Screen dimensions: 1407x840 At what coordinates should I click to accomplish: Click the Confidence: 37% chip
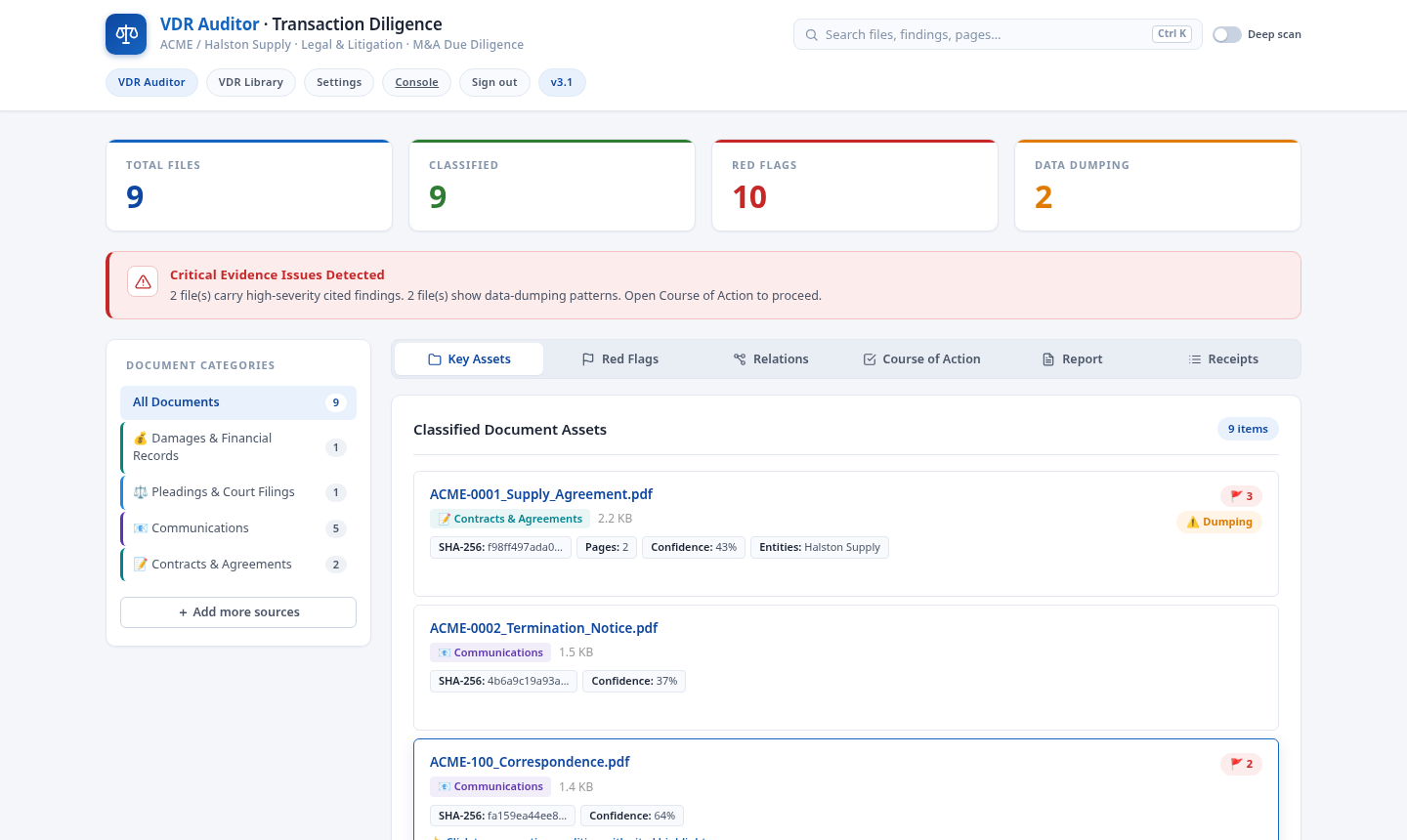click(x=634, y=681)
